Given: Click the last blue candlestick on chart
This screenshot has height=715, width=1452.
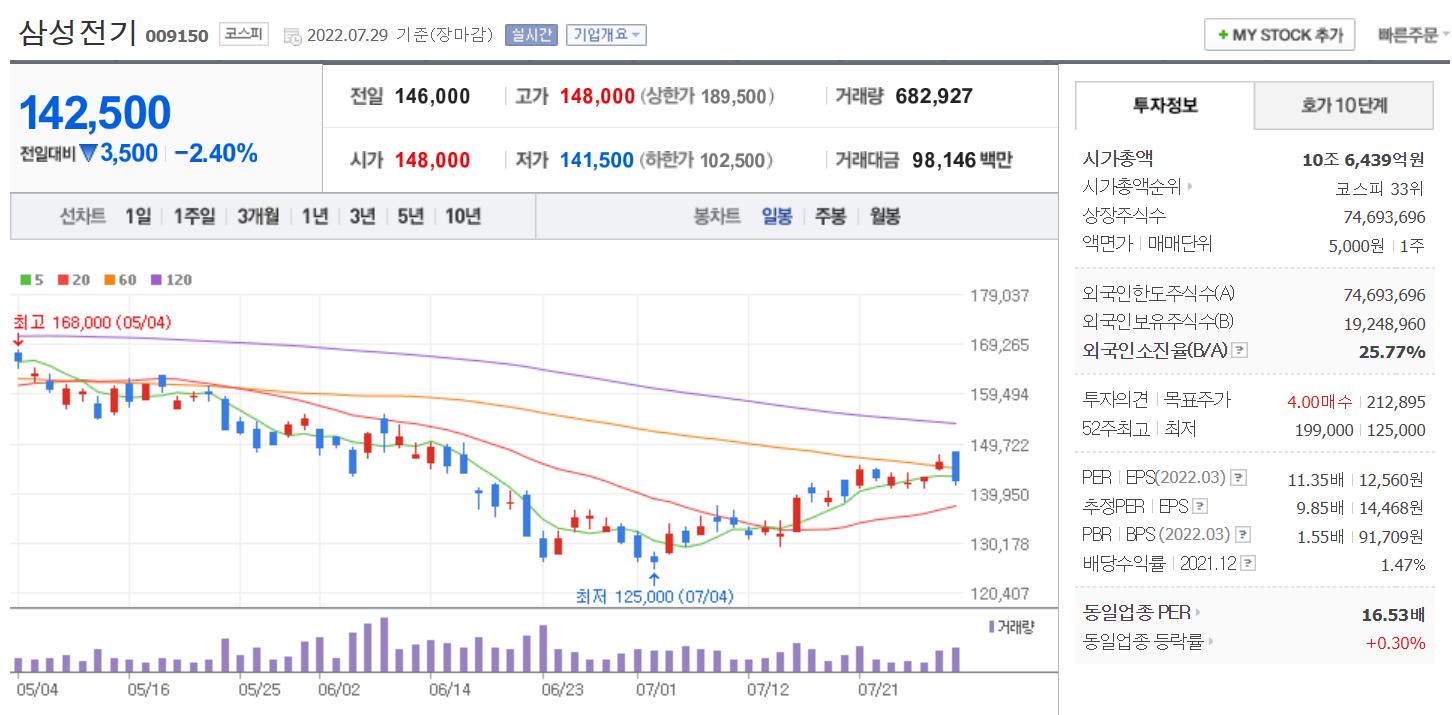Looking at the screenshot, I should tap(956, 467).
